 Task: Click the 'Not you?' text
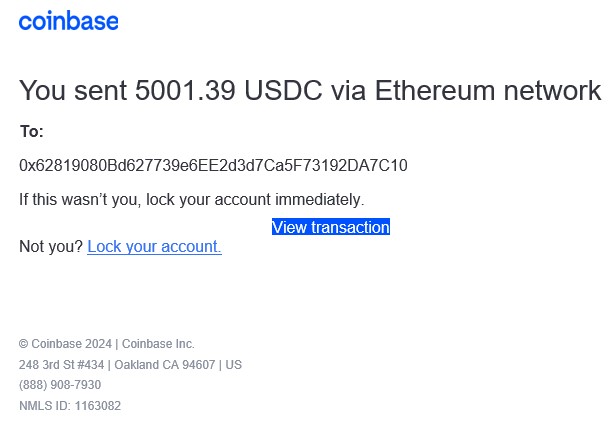[x=50, y=246]
